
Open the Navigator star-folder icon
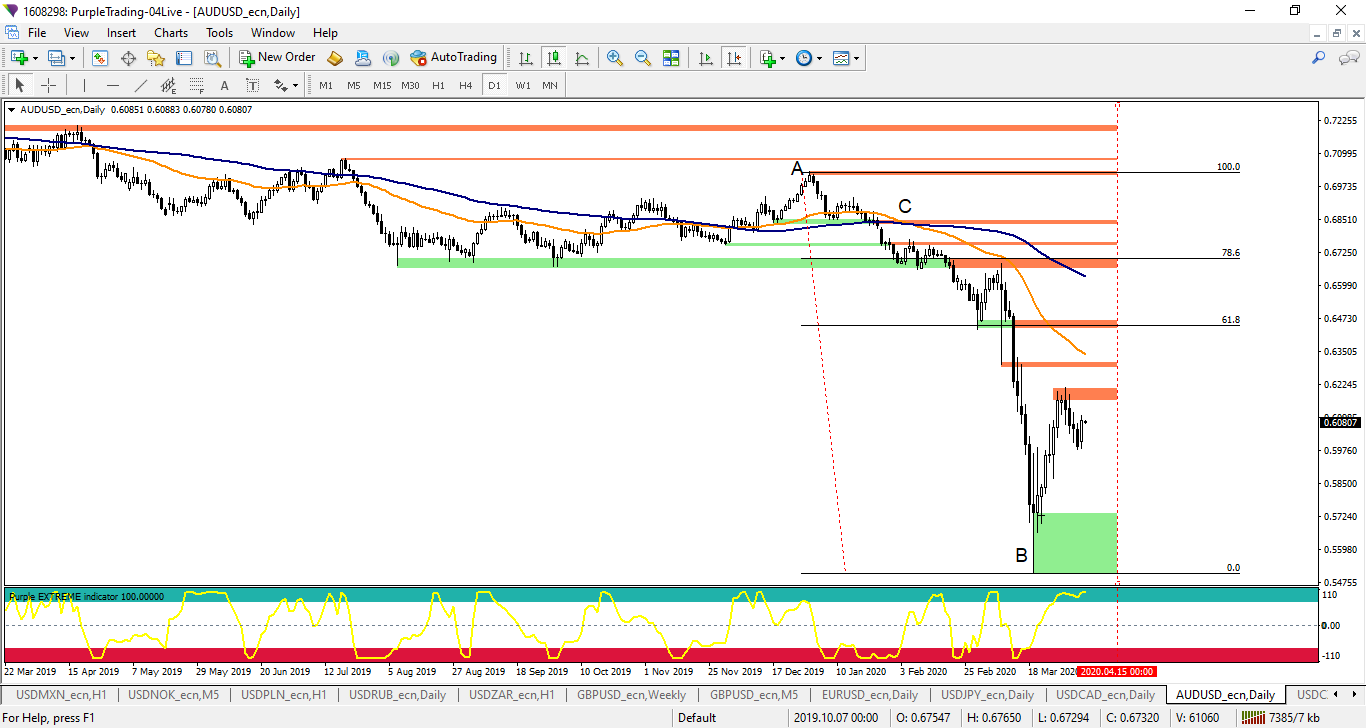coord(156,58)
